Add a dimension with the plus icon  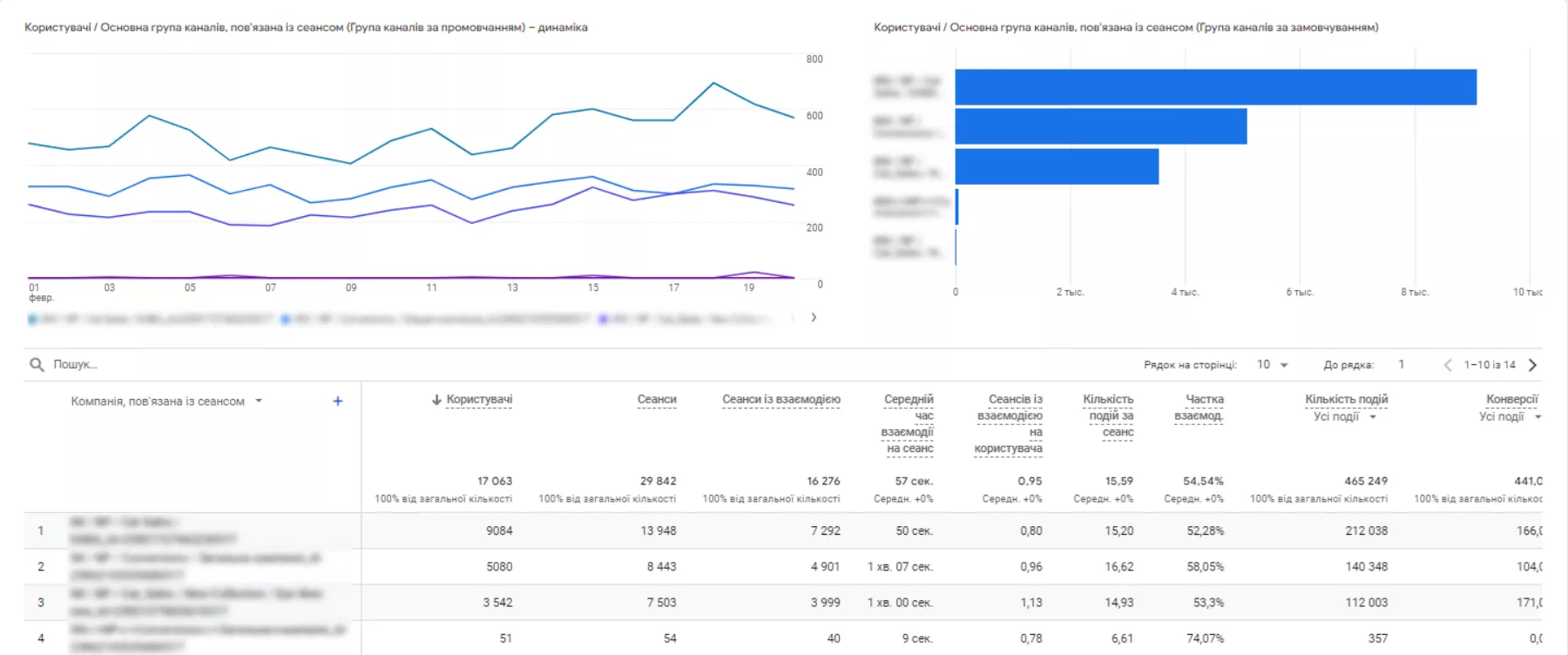pyautogui.click(x=338, y=401)
